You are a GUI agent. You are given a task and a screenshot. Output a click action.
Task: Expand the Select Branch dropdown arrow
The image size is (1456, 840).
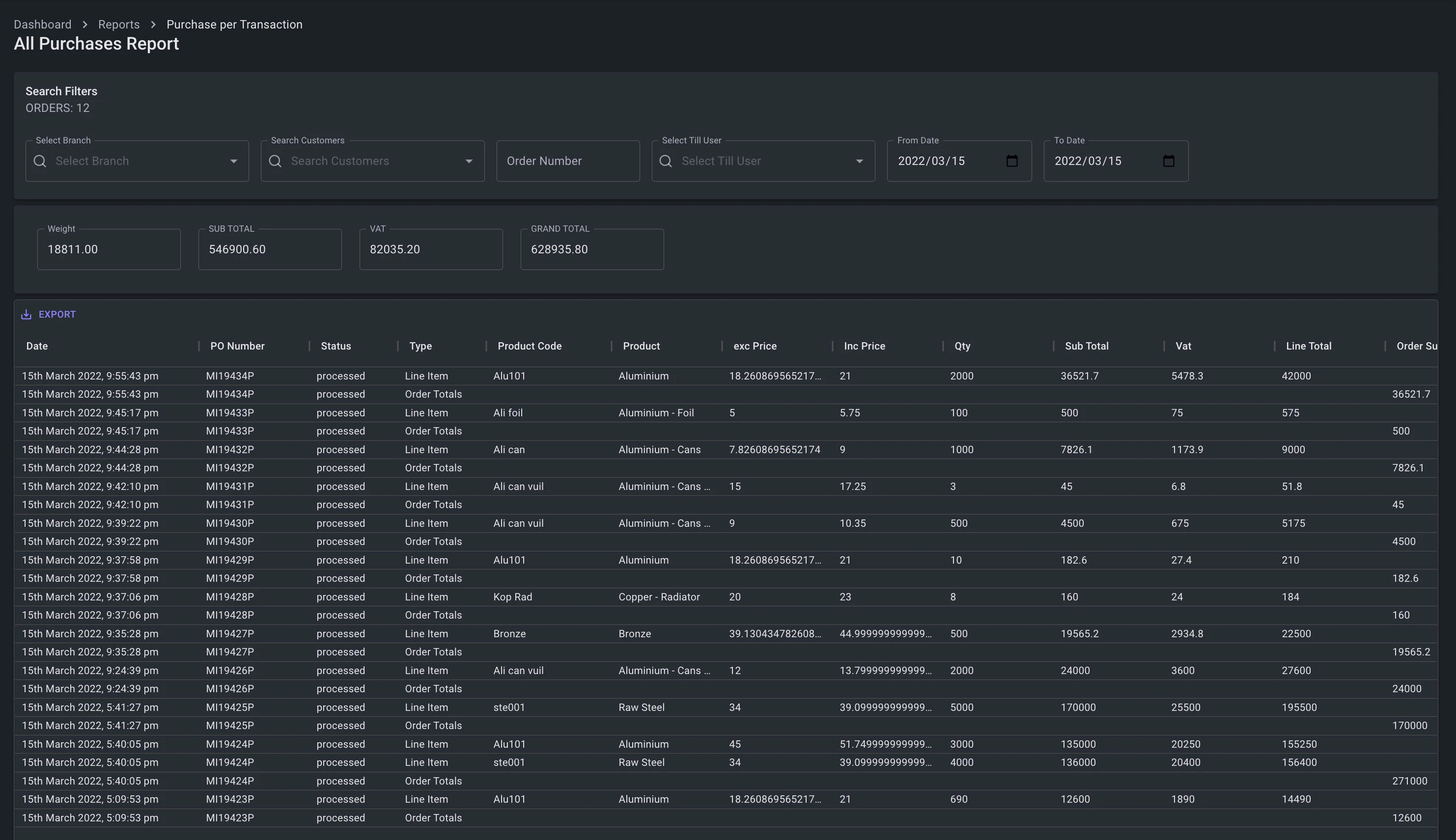coord(234,161)
